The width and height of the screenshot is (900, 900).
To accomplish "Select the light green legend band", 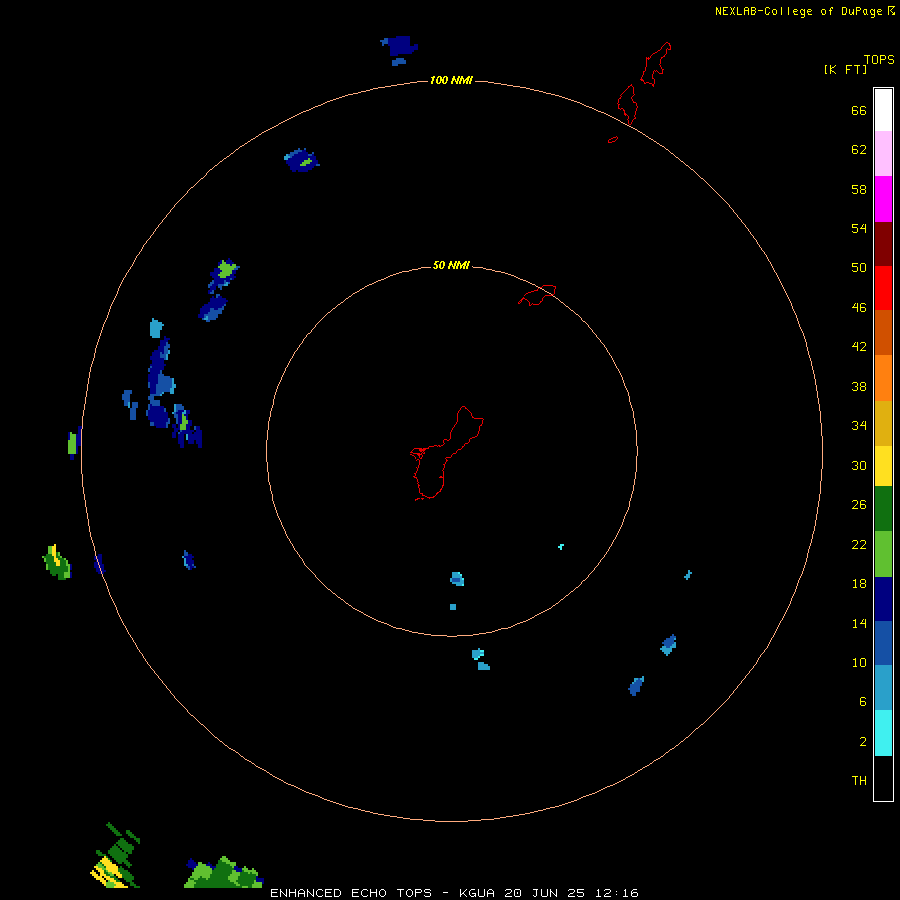I will (x=883, y=554).
